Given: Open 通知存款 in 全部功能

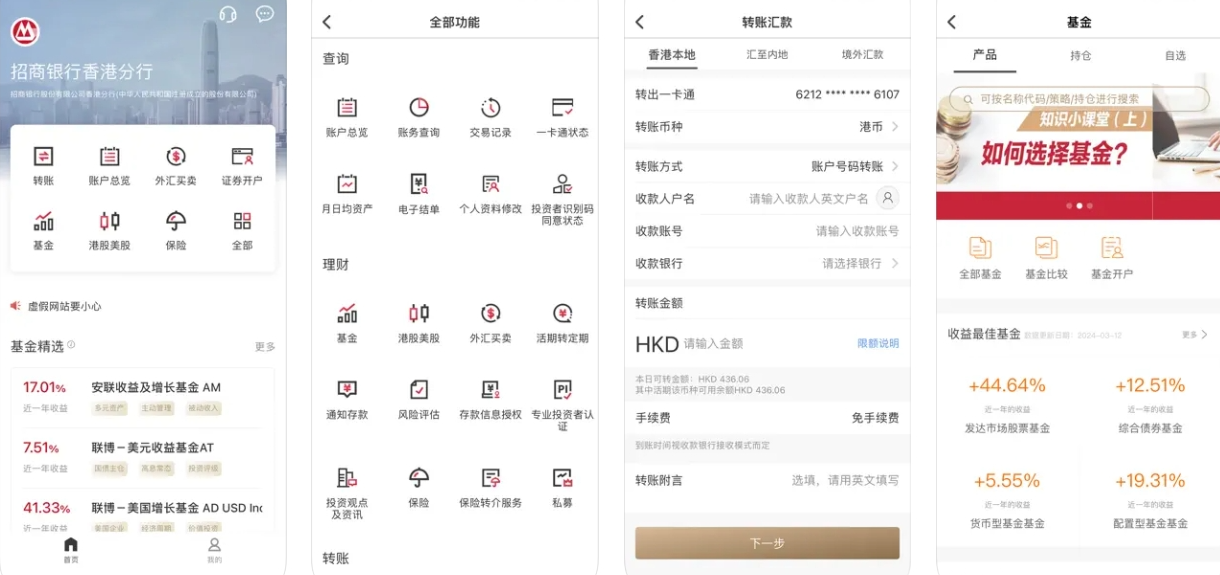Looking at the screenshot, I should (347, 400).
